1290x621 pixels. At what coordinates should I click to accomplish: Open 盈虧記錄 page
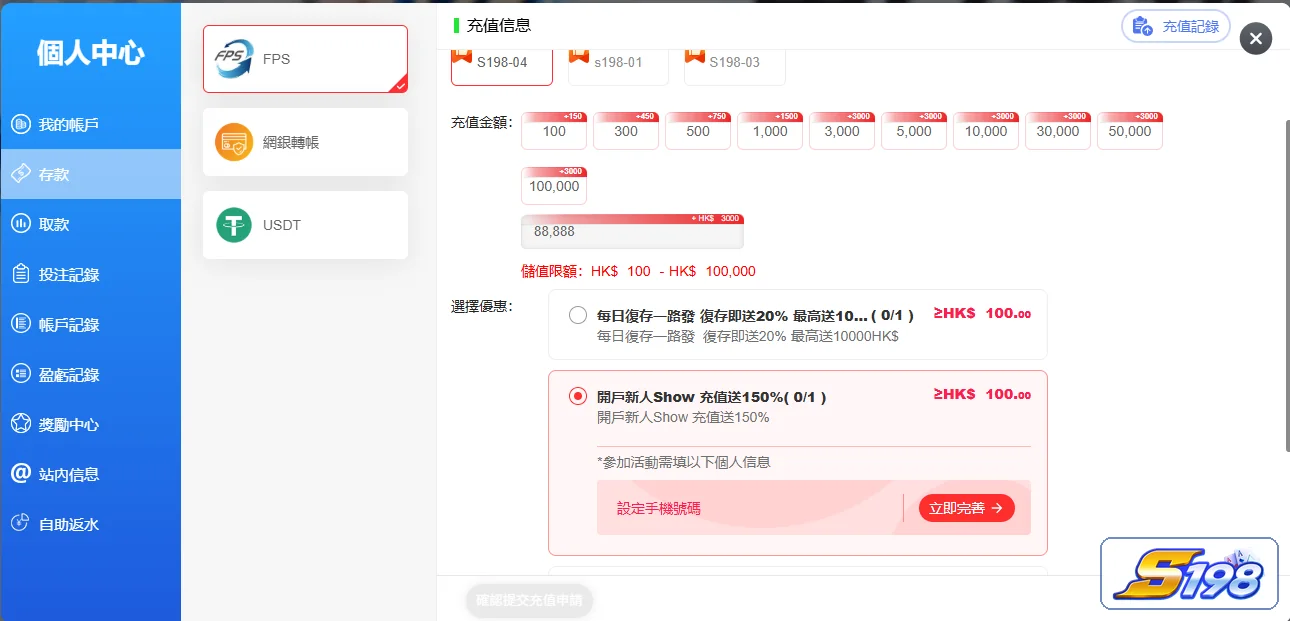point(90,374)
